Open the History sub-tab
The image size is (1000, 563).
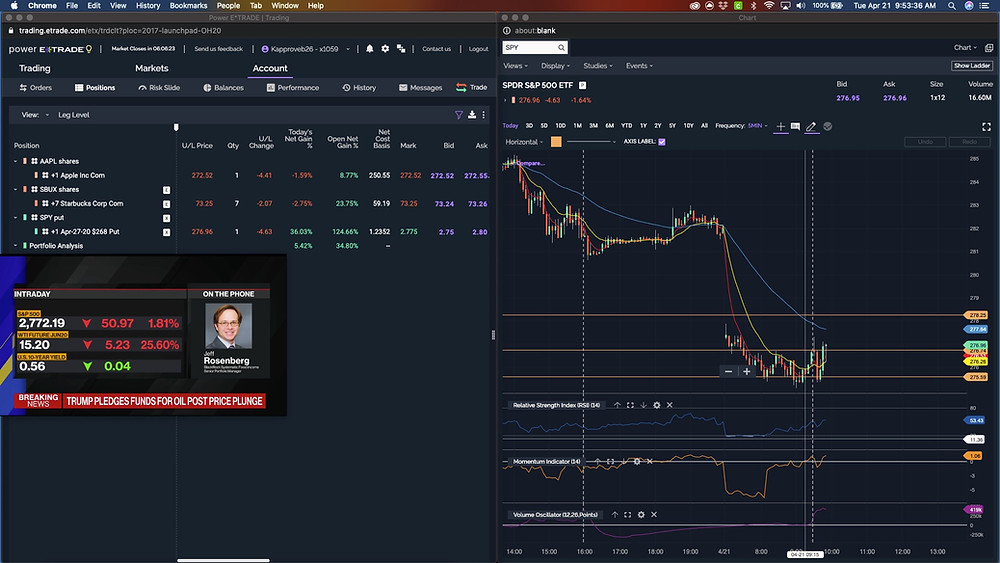click(359, 87)
